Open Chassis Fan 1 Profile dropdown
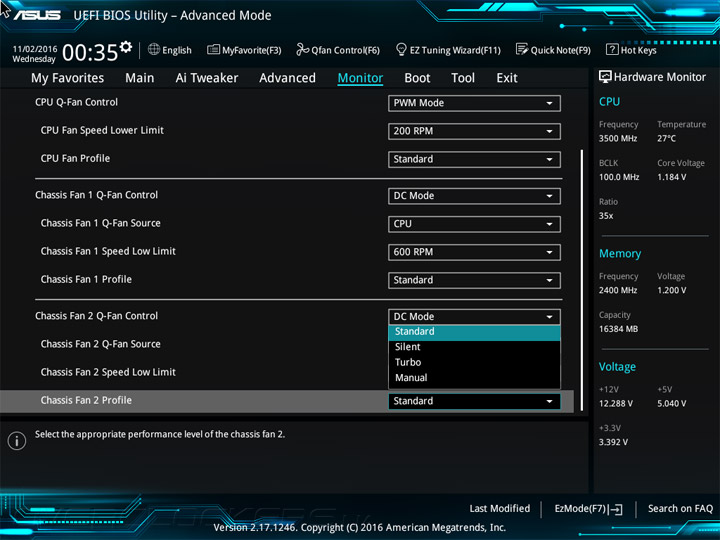 (x=474, y=280)
